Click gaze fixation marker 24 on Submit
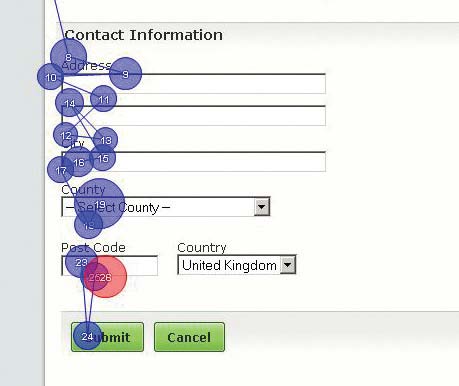This screenshot has height=386, width=459. tap(87, 336)
